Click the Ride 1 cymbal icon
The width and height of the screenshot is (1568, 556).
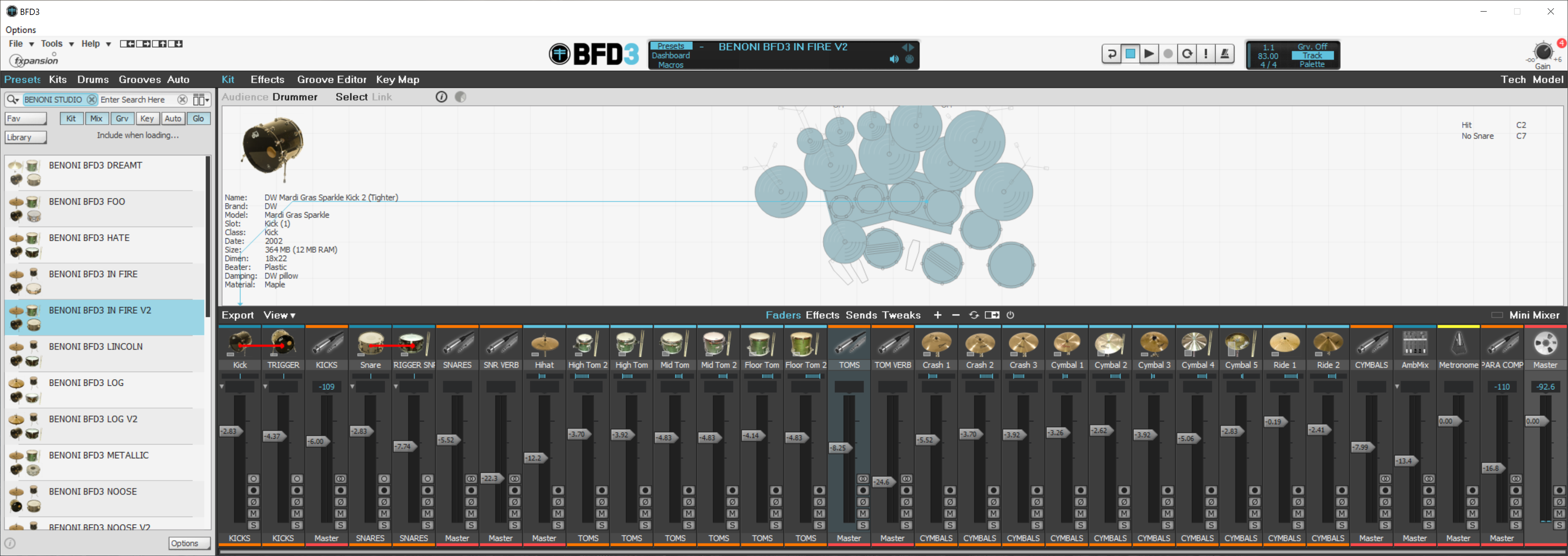click(1284, 344)
